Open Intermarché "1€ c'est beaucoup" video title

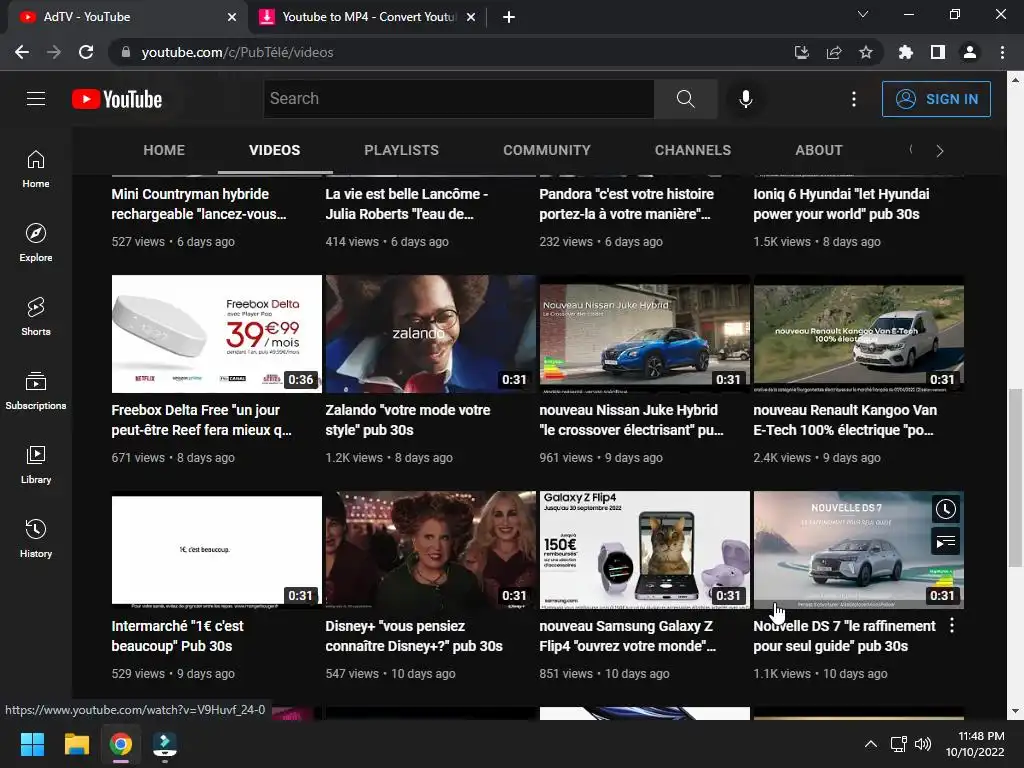(178, 636)
